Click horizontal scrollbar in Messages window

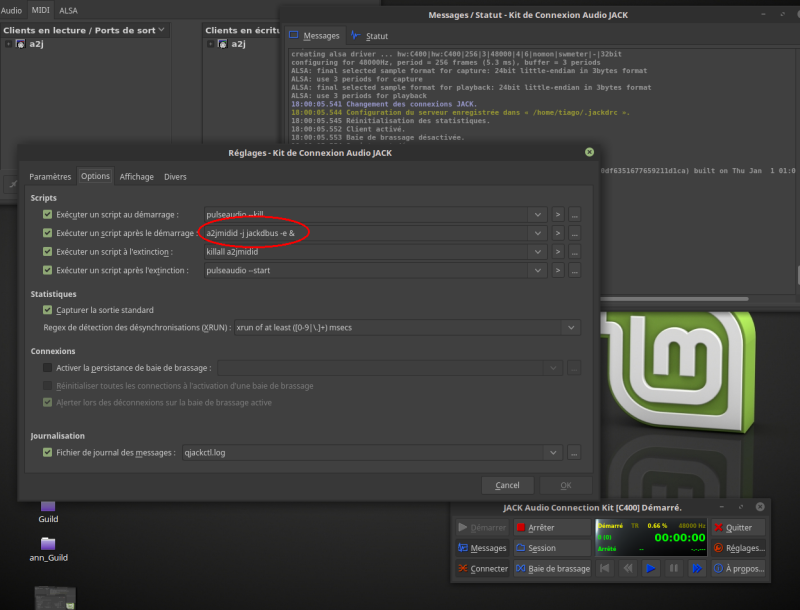point(673,299)
